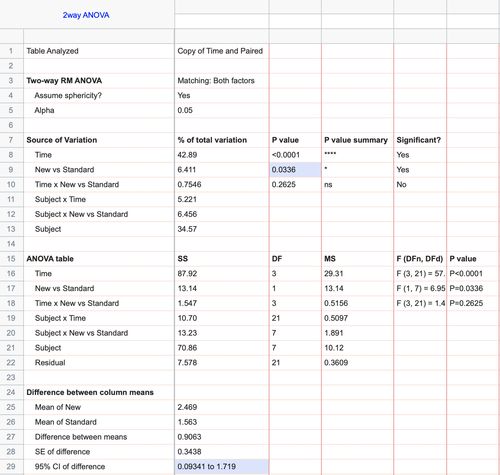
Task: Select the 'Mean of Standard' value 1.563
Action: tap(221, 422)
